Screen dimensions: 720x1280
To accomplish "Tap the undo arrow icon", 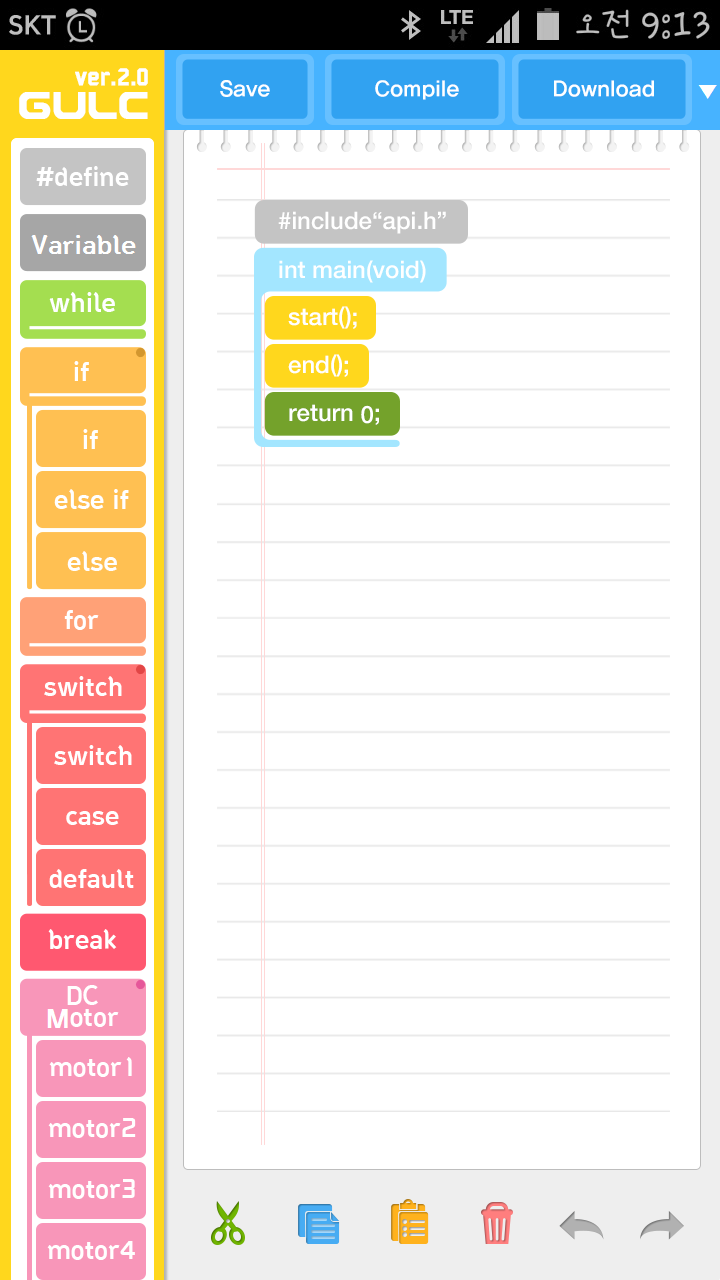I will click(x=581, y=1225).
